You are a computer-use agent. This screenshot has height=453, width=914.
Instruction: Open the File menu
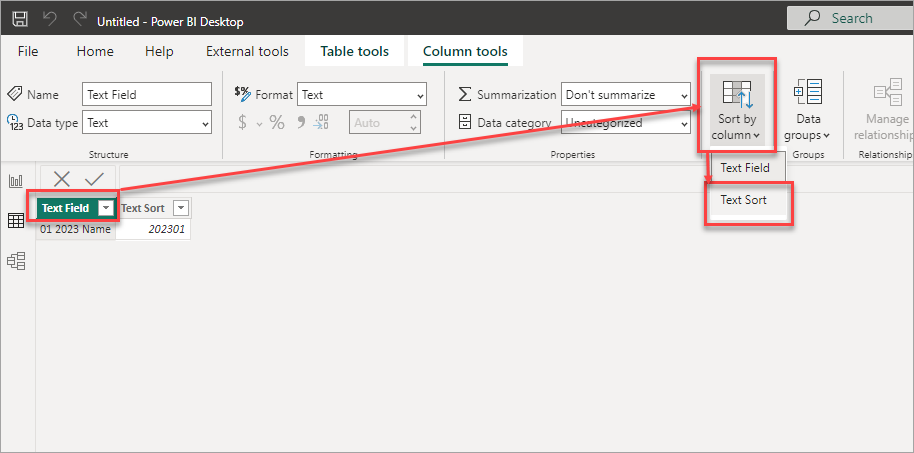coord(28,51)
